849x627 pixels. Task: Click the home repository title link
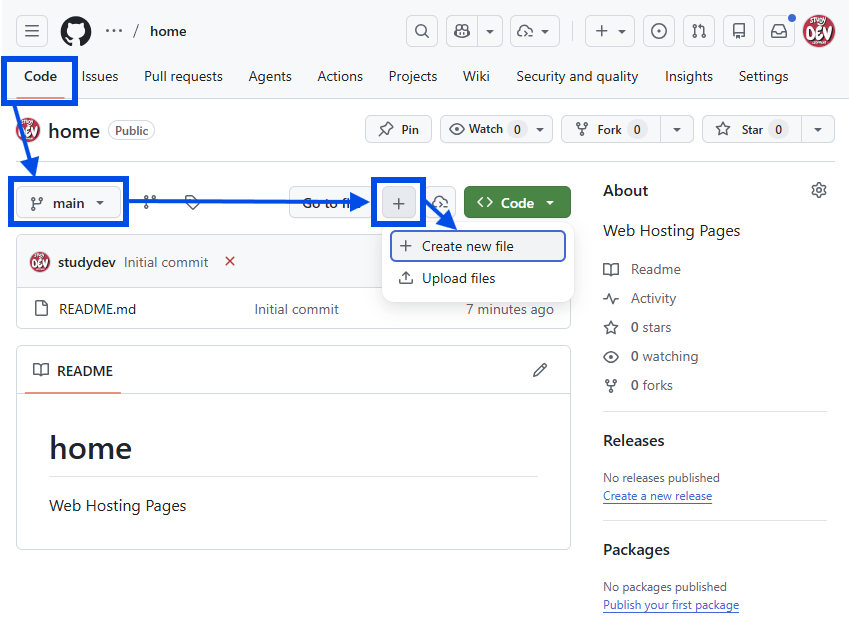pyautogui.click(x=74, y=131)
